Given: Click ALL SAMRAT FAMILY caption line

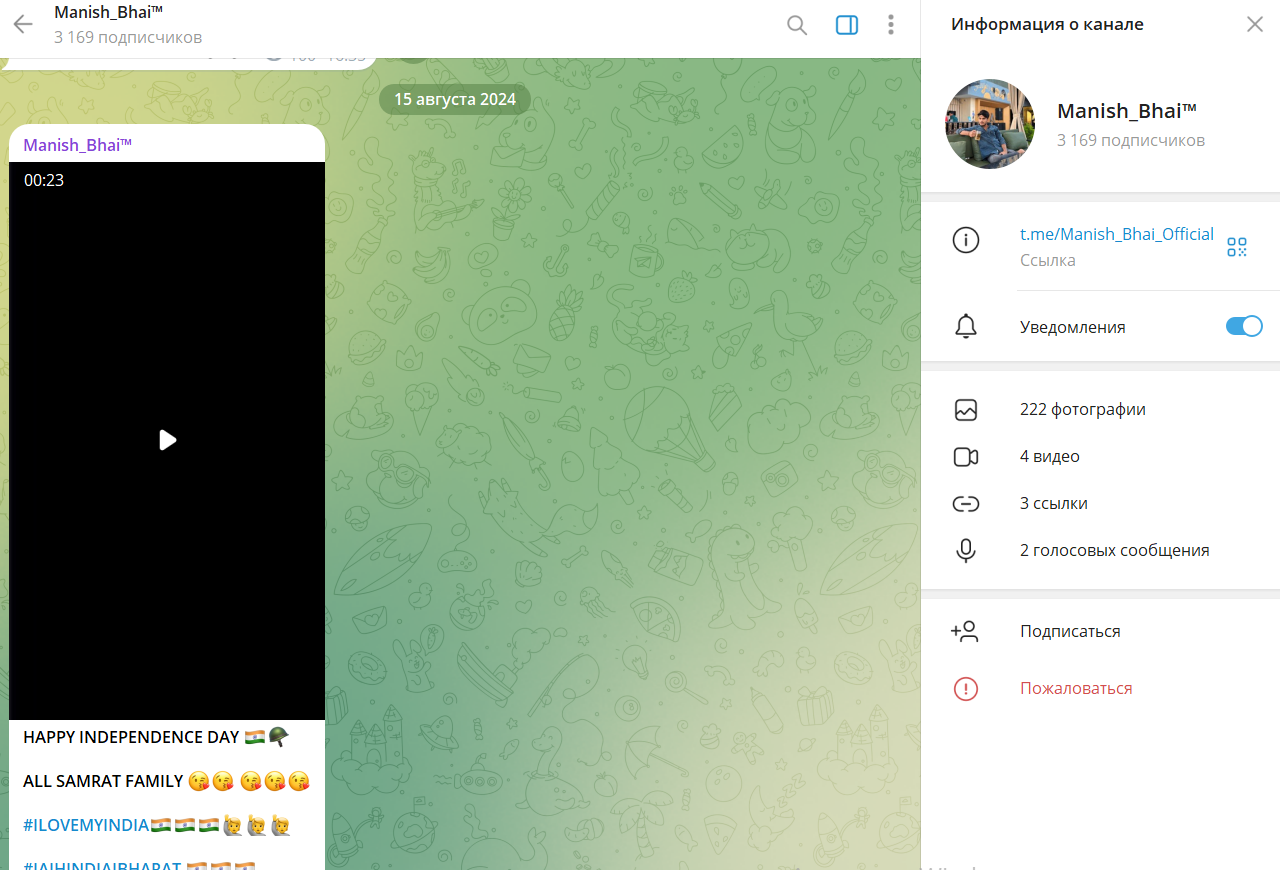Looking at the screenshot, I should pyautogui.click(x=103, y=781).
